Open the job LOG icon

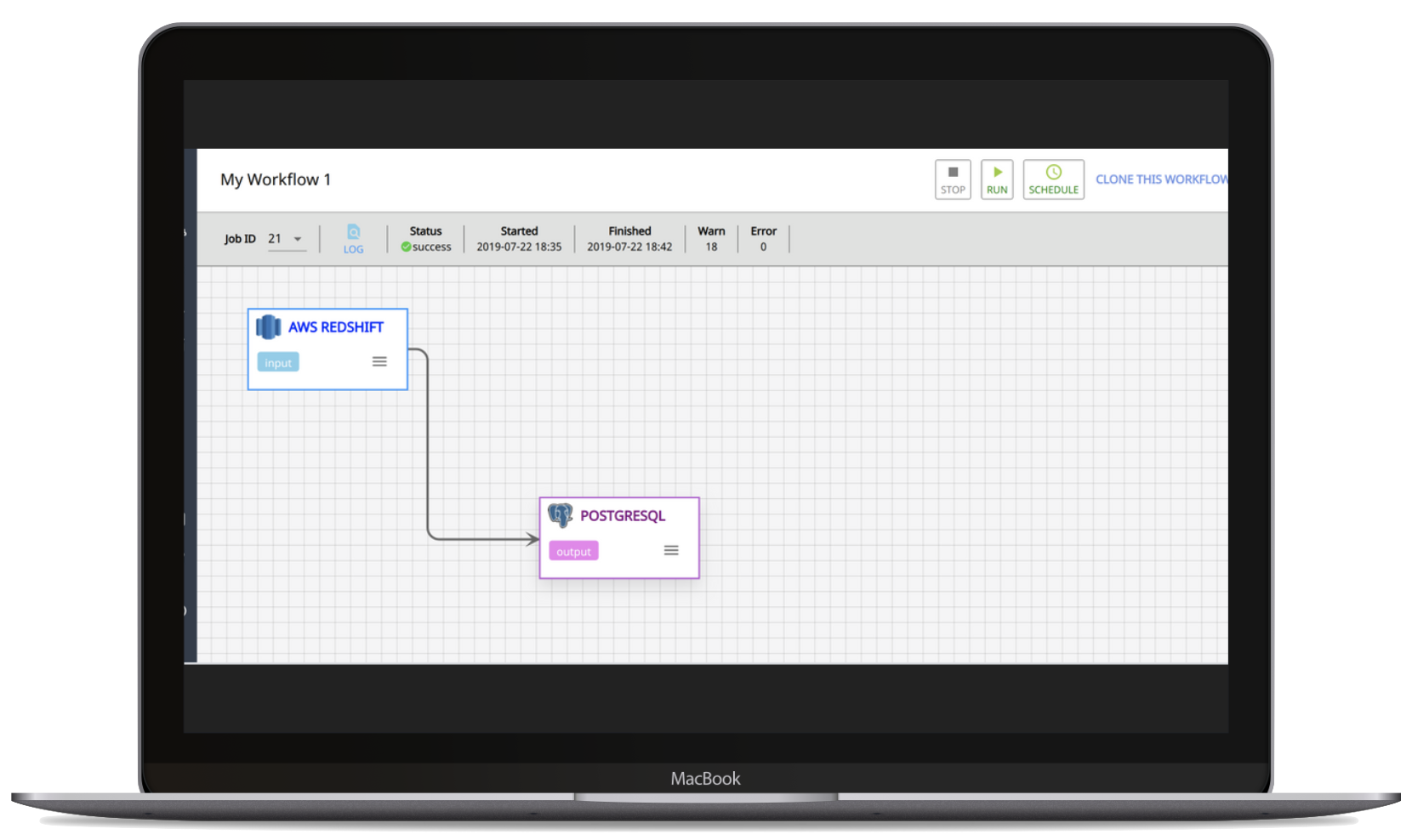pos(353,238)
